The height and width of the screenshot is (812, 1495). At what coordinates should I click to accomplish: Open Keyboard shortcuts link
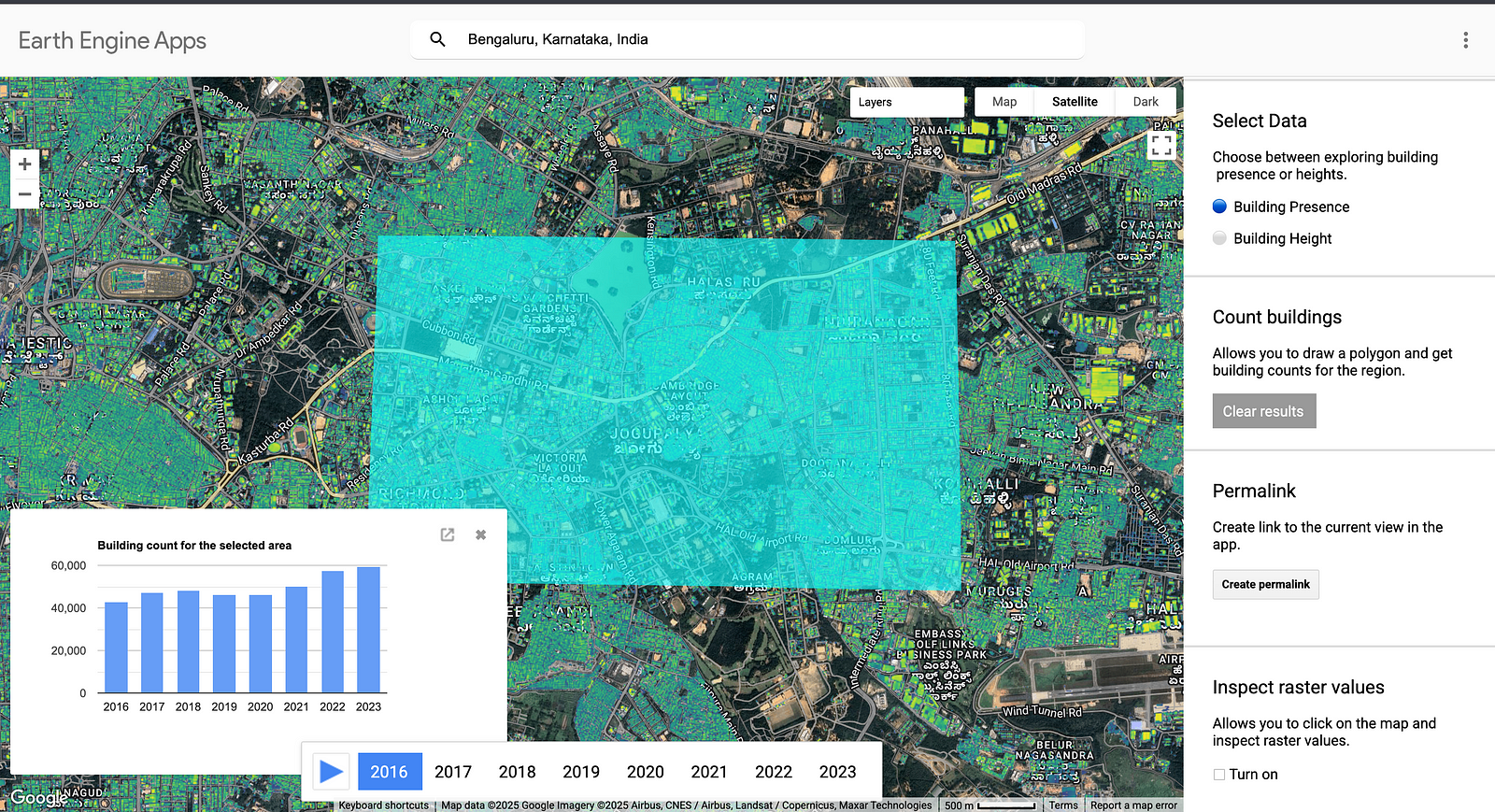[x=383, y=805]
